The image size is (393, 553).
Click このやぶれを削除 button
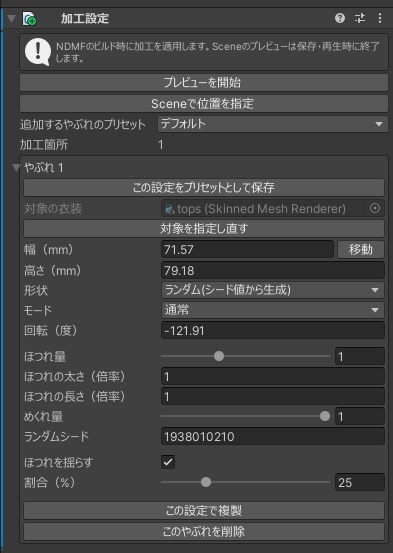[204, 531]
